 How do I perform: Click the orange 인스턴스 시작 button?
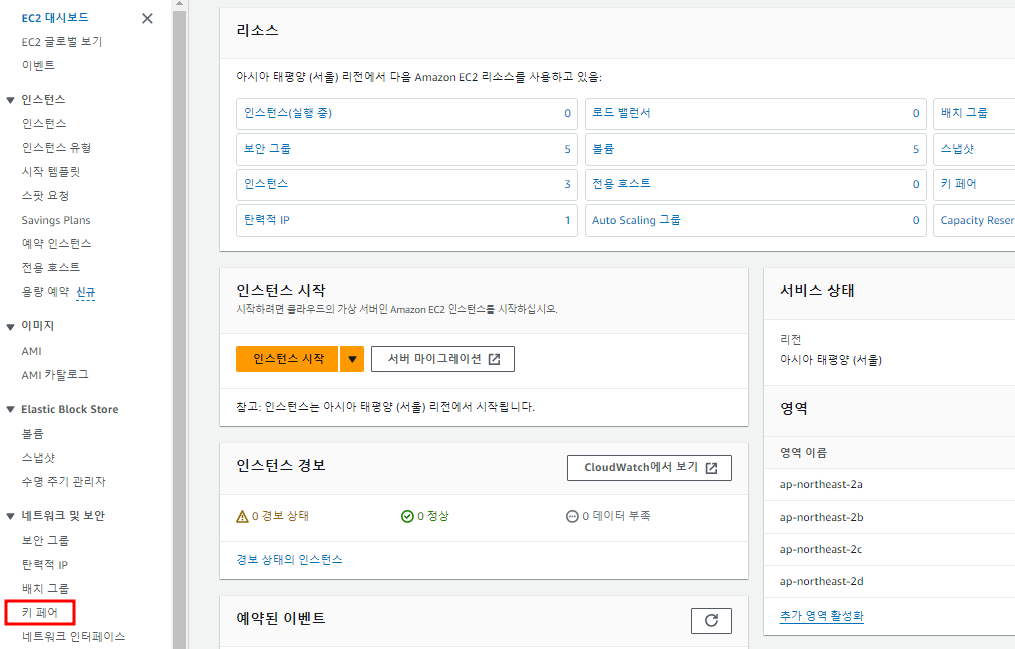coord(288,359)
